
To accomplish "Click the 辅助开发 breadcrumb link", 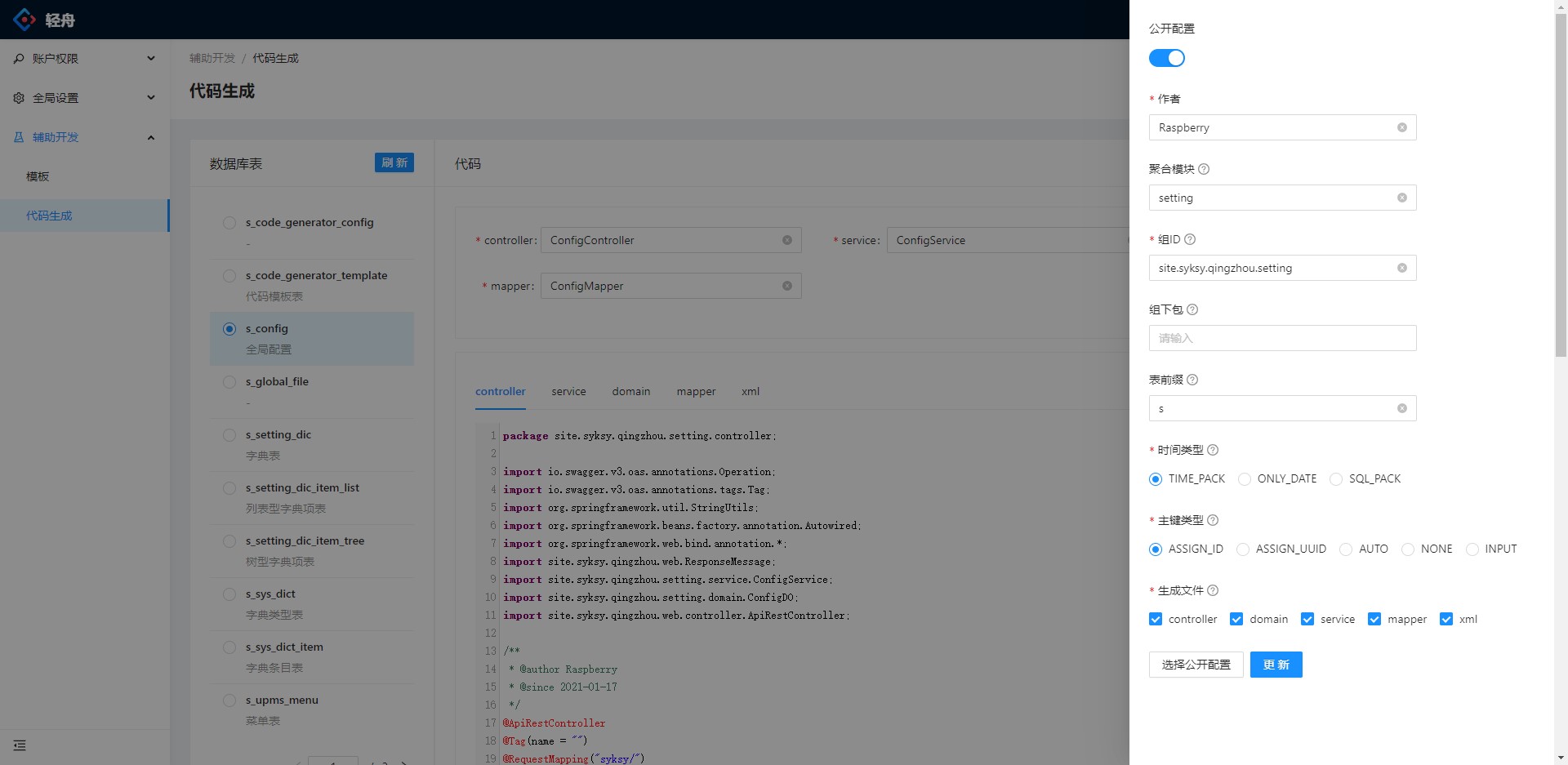I will 212,58.
